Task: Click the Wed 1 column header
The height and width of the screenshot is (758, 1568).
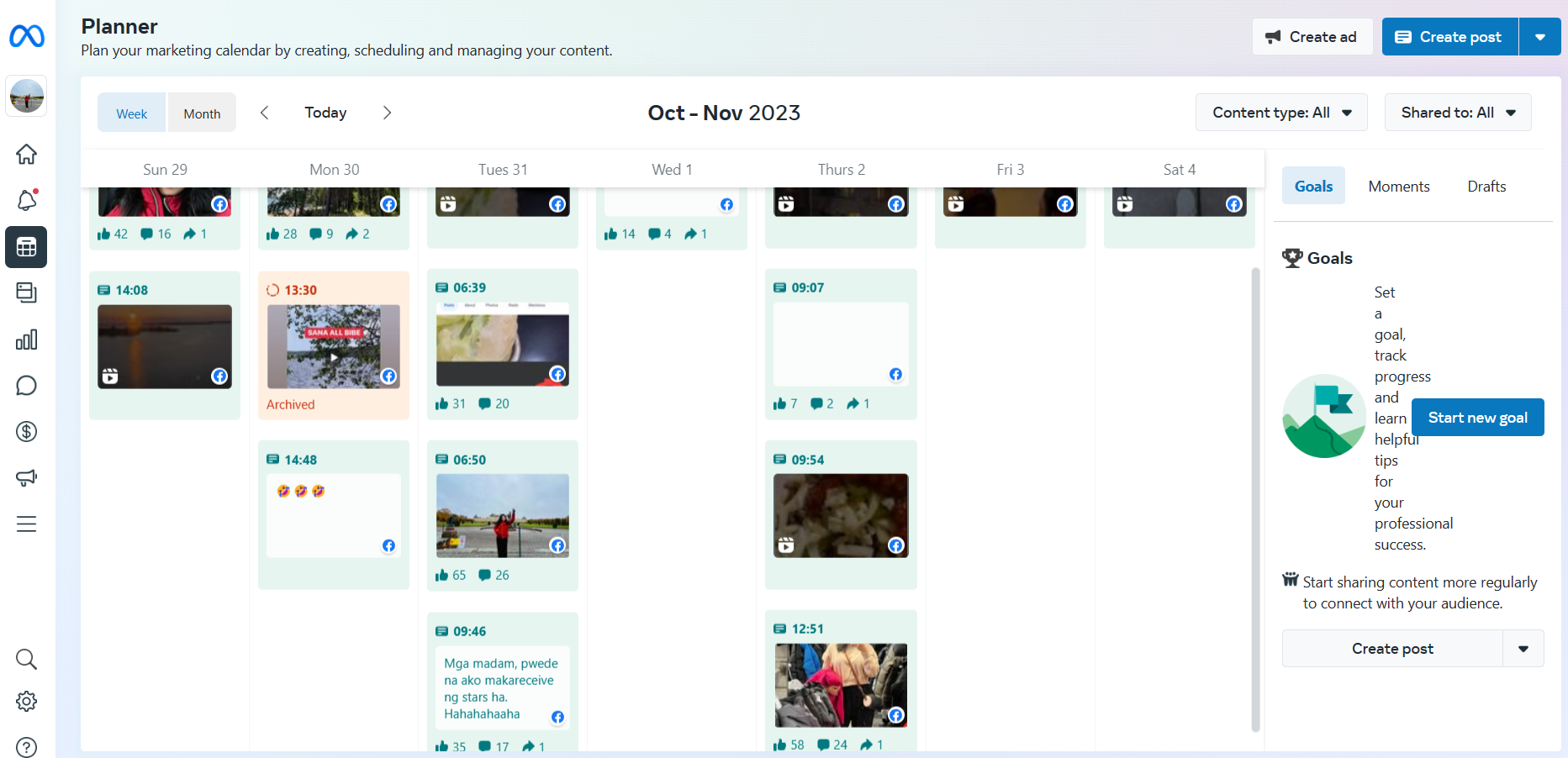Action: pos(672,170)
